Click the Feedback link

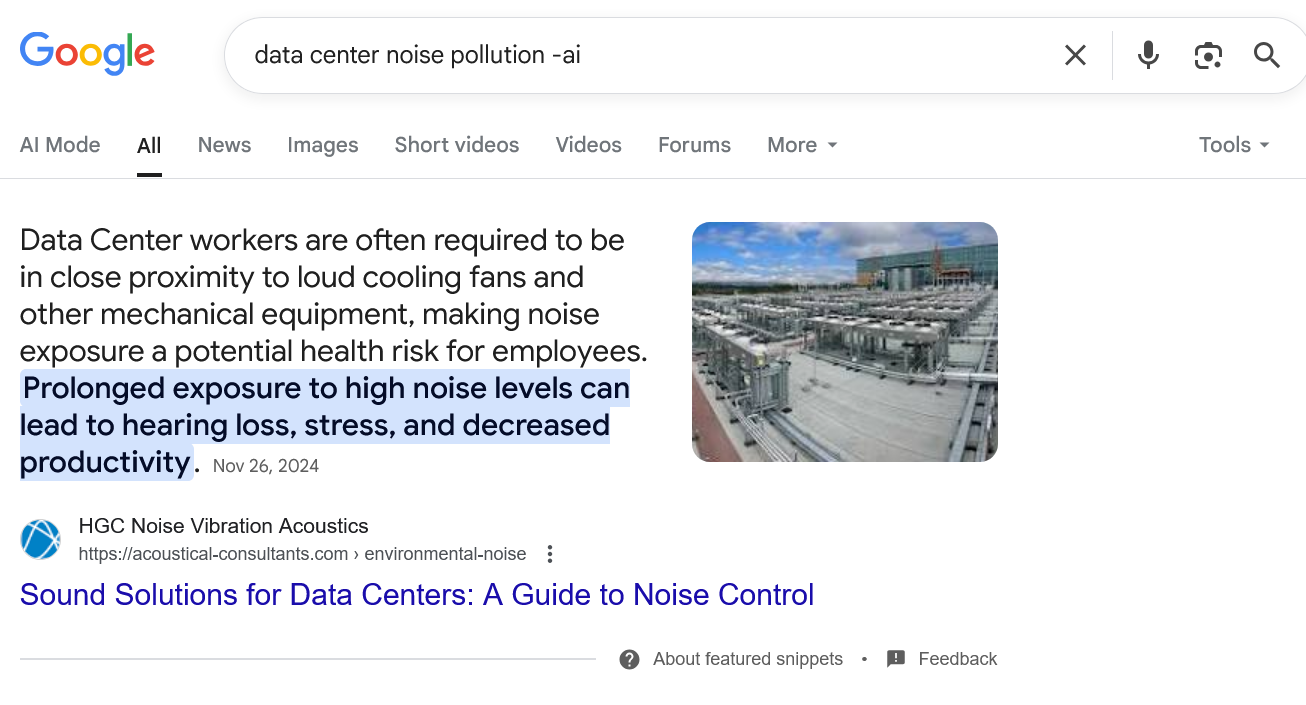click(x=958, y=659)
